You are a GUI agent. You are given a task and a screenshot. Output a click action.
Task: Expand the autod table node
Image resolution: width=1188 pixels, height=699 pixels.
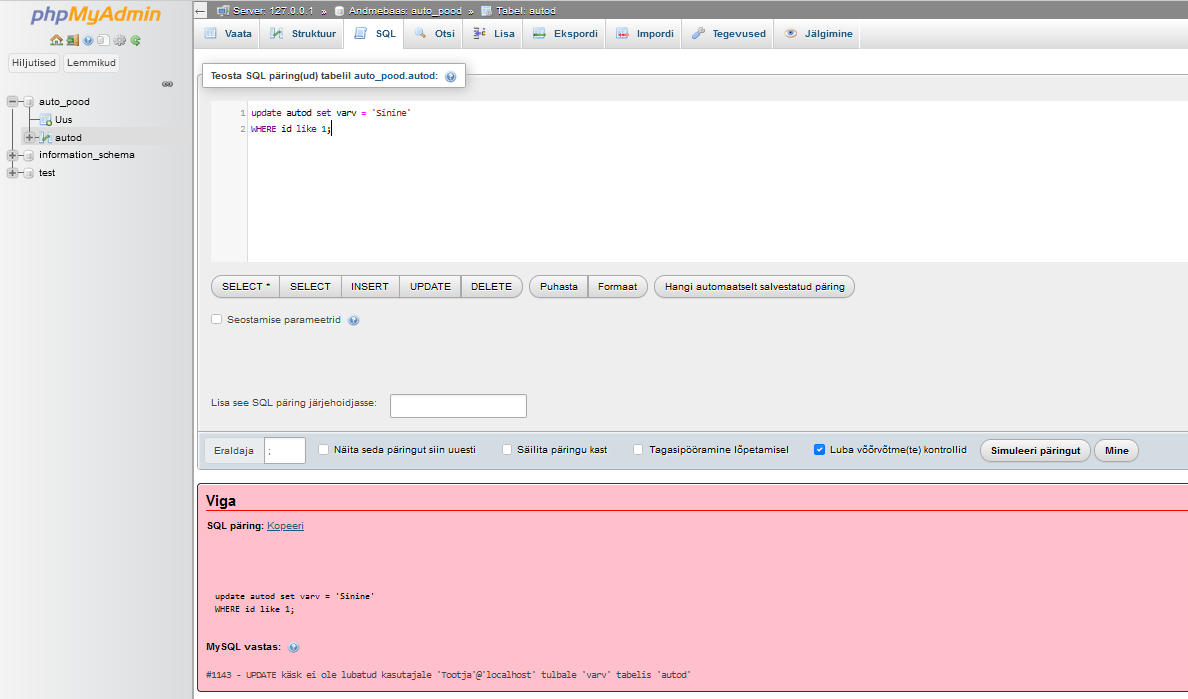(x=29, y=137)
